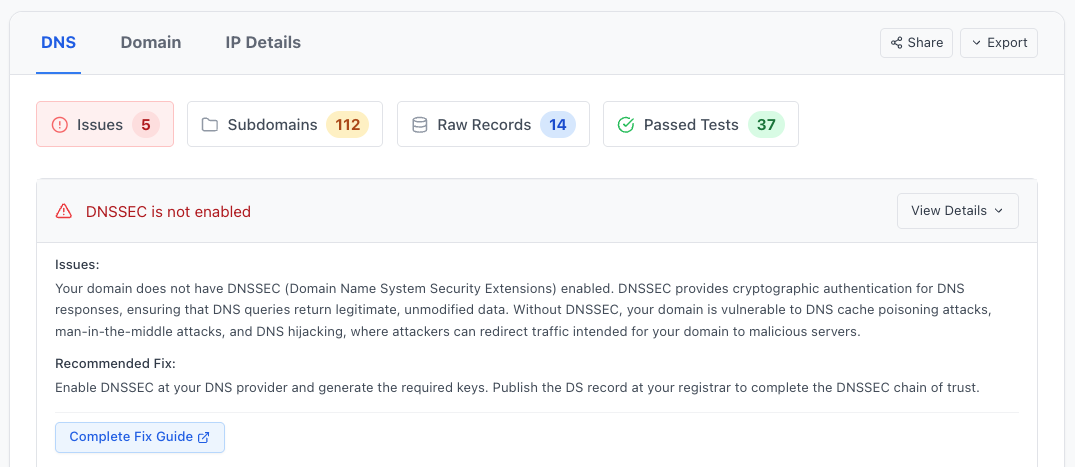Select the Passed Tests filter card
This screenshot has width=1075, height=467.
click(701, 124)
